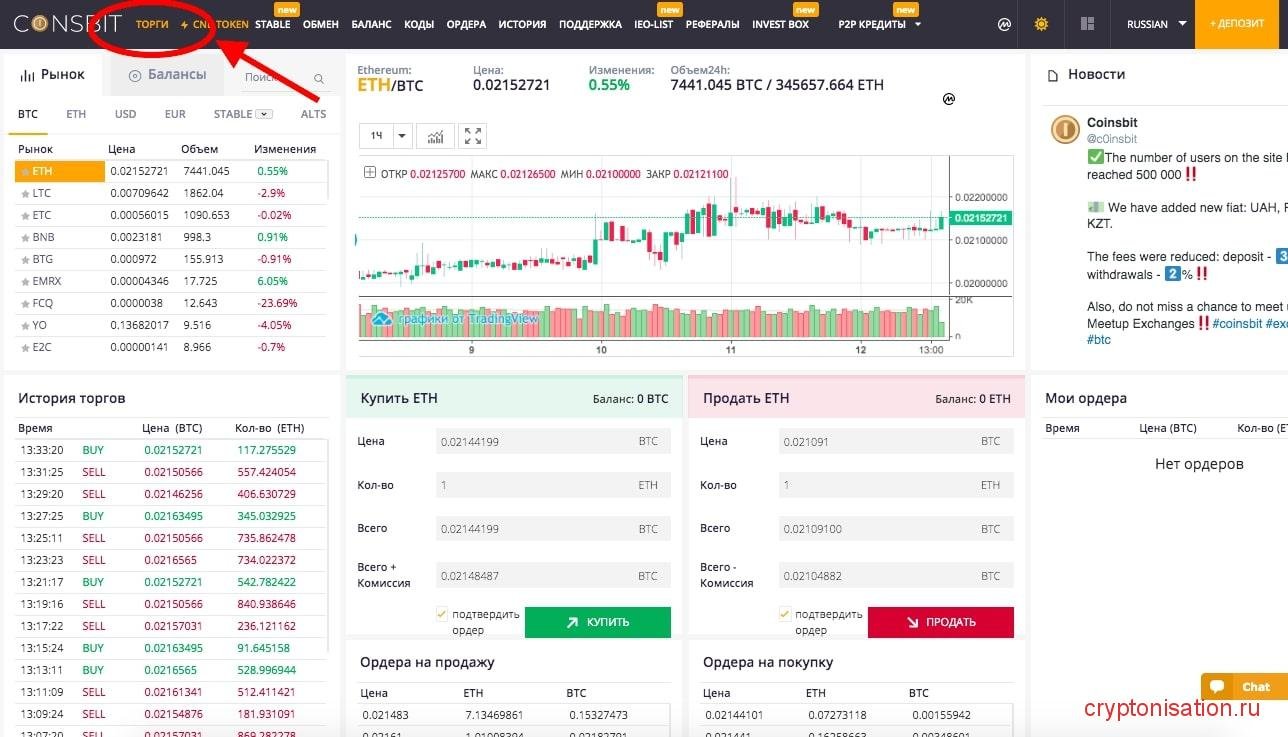1288x737 pixels.
Task: Switch to the Балансы tab
Action: (x=167, y=75)
